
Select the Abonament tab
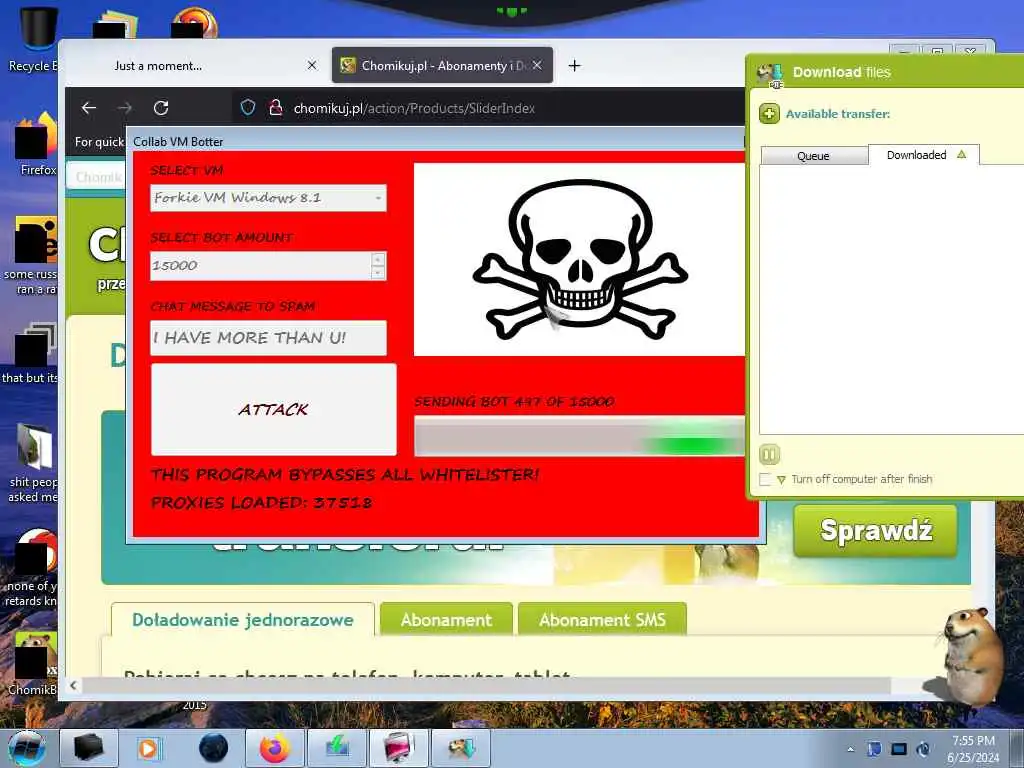(x=446, y=620)
